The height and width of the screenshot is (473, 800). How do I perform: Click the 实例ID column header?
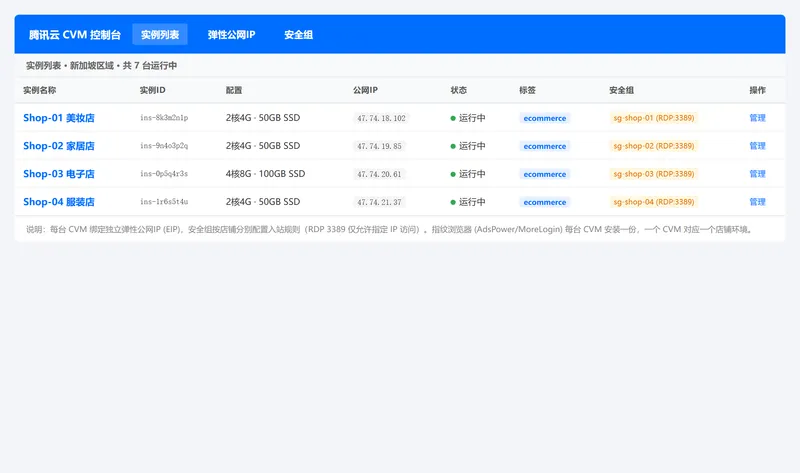(x=153, y=90)
